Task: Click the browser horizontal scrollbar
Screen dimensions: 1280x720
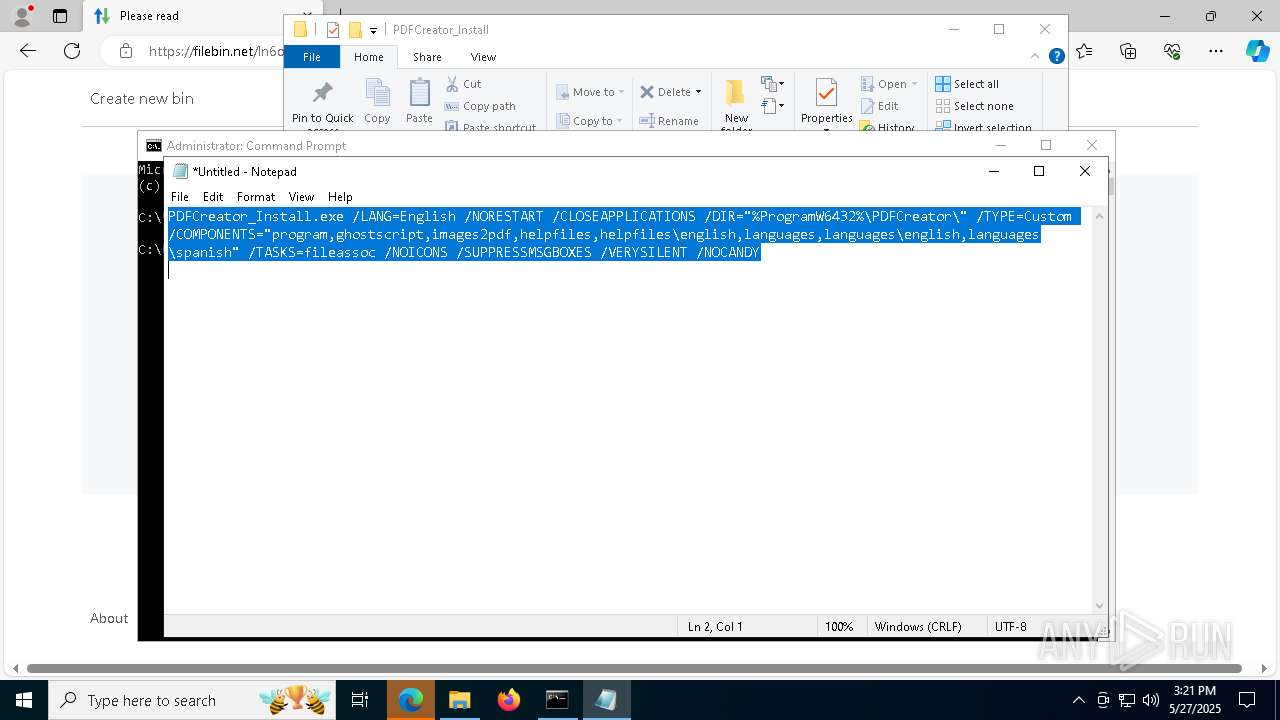Action: [634, 668]
